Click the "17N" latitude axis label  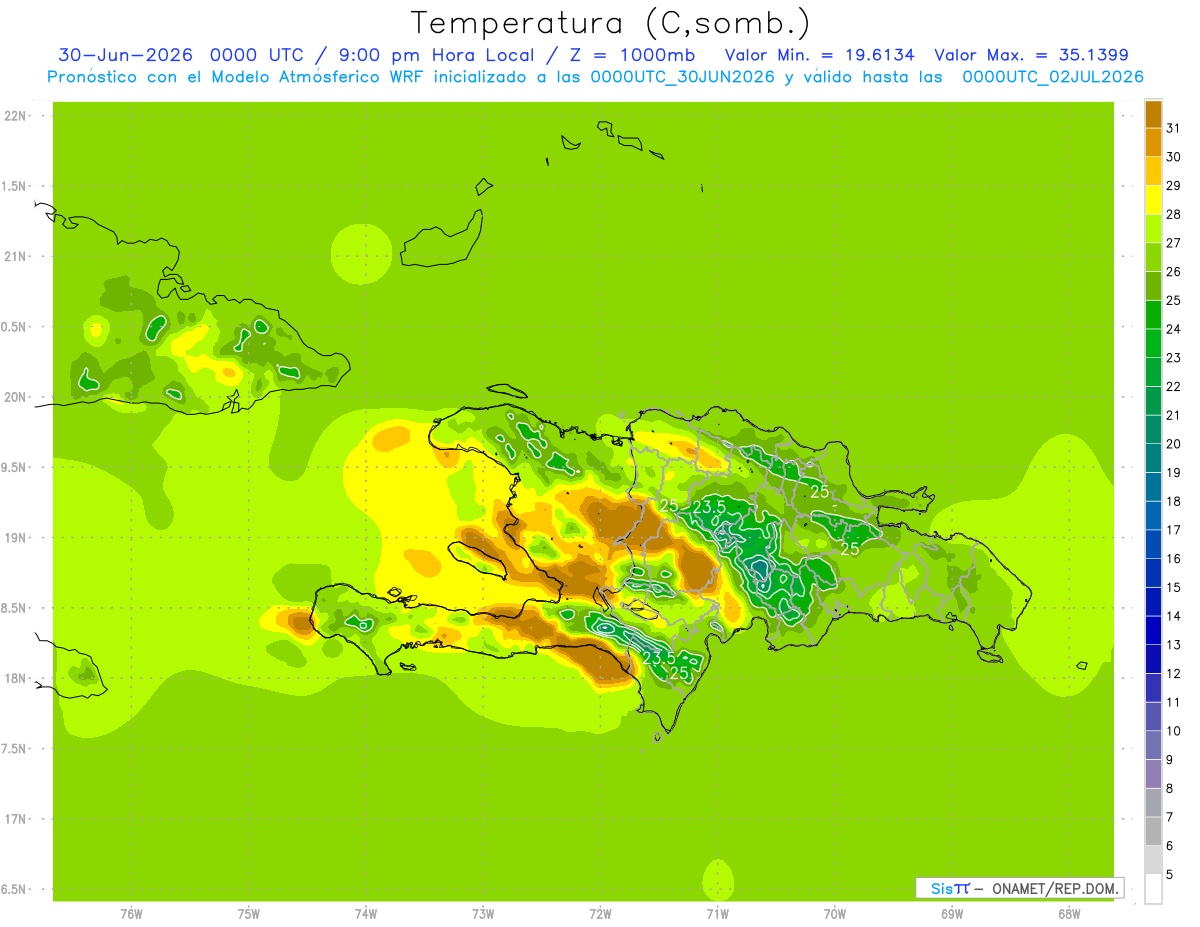(x=17, y=819)
